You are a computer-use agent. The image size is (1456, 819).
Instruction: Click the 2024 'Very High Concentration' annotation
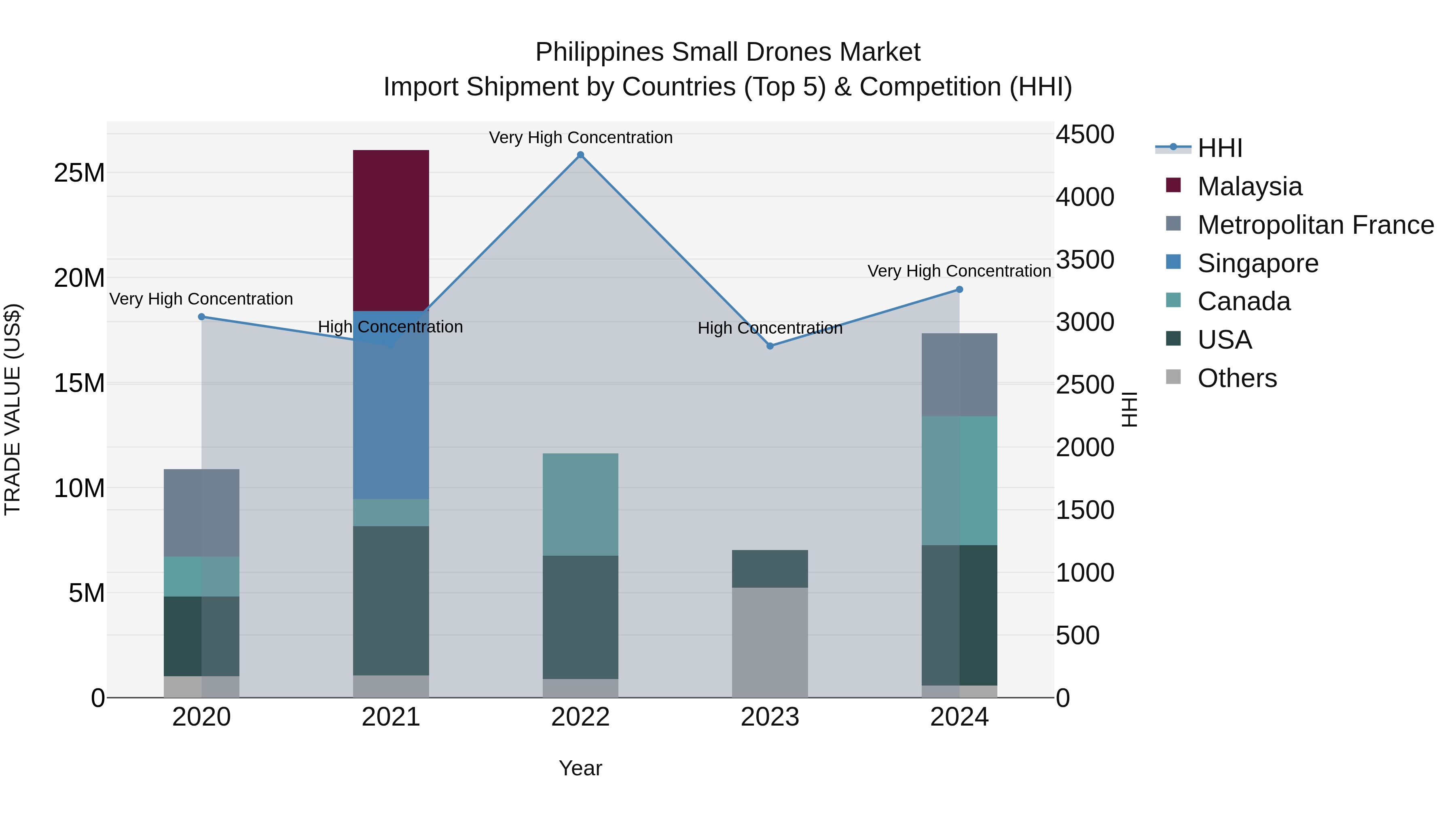959,271
